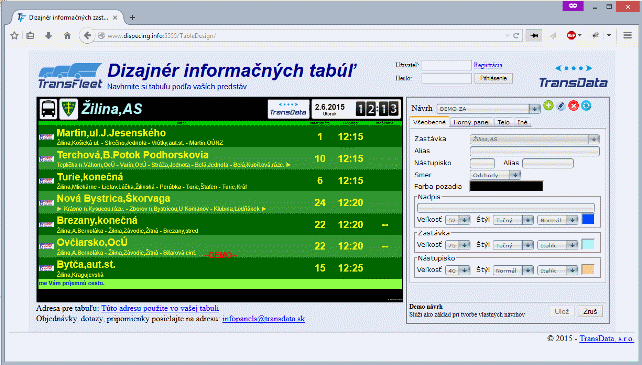Open the TransData, s.r.o. footer link

pos(606,338)
